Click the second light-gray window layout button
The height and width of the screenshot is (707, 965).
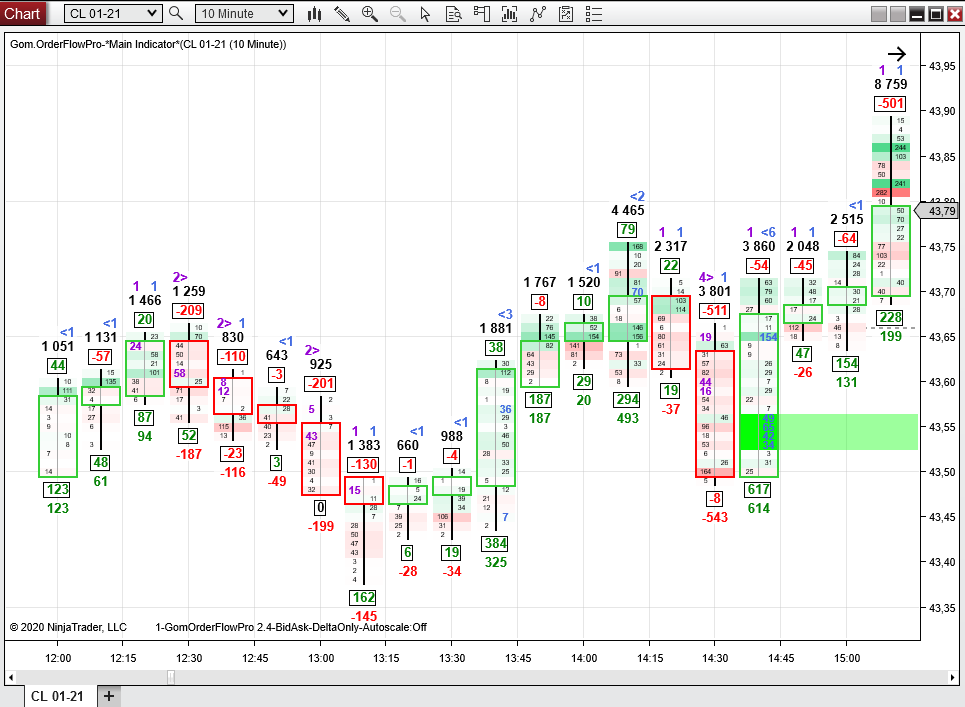898,14
